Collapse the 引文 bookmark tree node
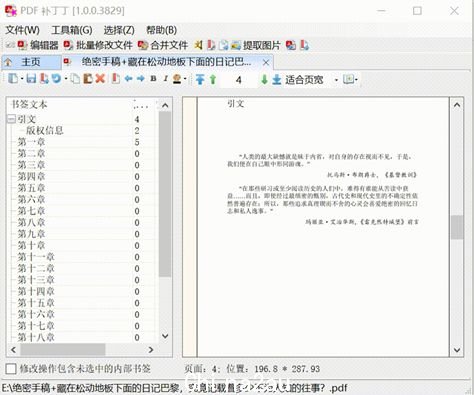This screenshot has height=395, width=474. pos(11,119)
